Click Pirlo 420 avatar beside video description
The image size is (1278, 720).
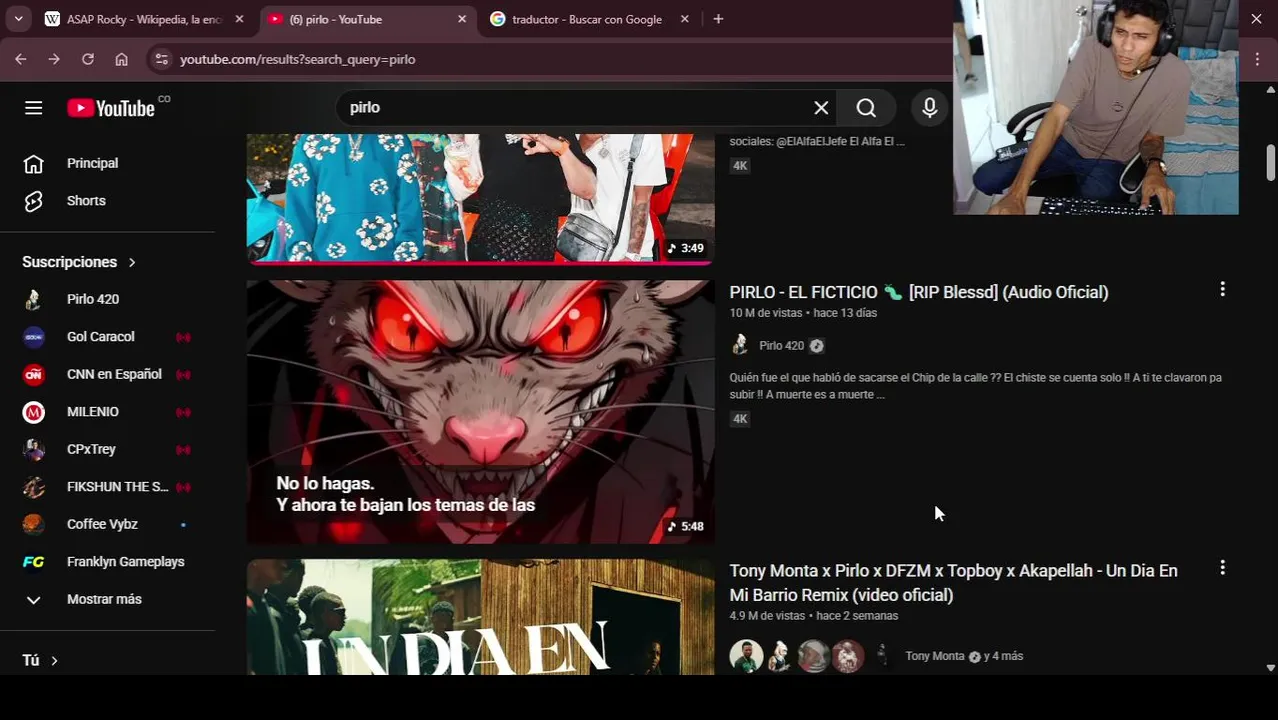740,345
